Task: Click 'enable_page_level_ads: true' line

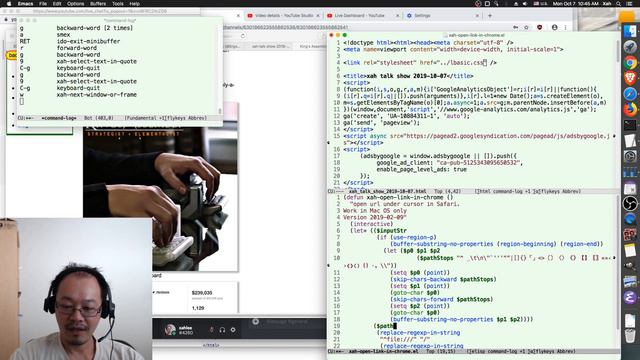Action: (421, 169)
